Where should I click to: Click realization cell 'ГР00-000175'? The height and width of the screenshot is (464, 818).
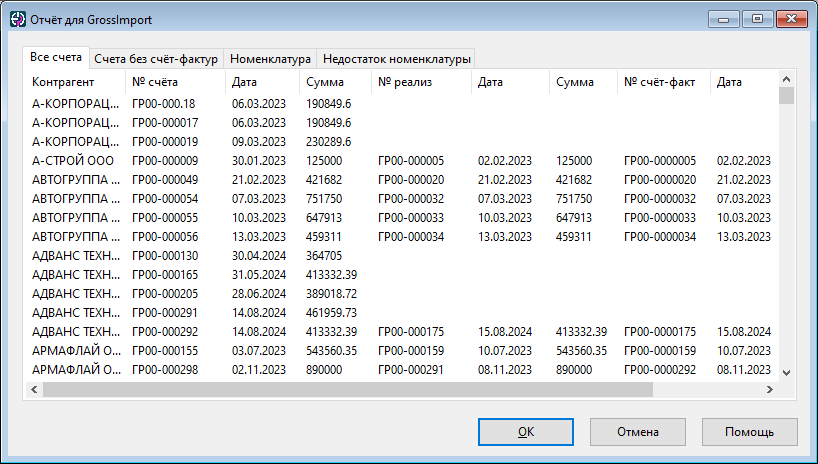pyautogui.click(x=411, y=332)
